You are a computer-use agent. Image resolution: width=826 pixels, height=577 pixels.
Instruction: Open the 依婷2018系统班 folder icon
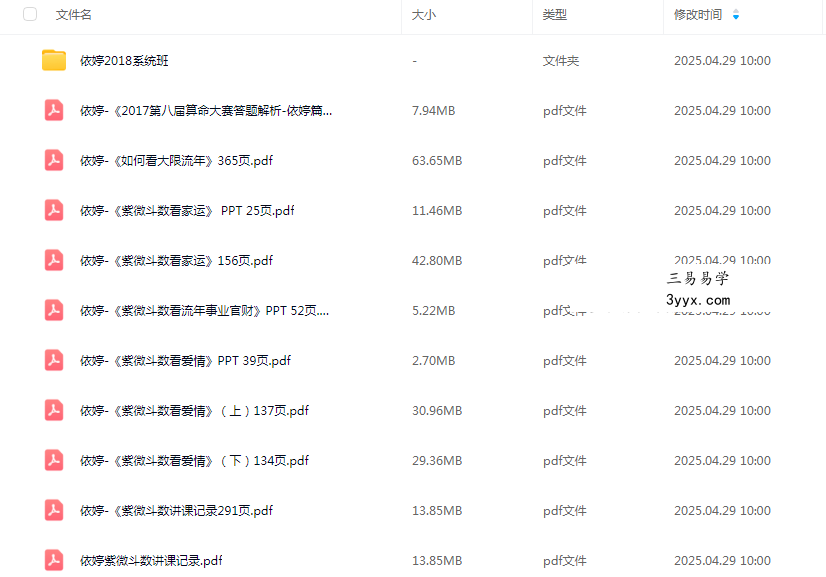point(54,60)
